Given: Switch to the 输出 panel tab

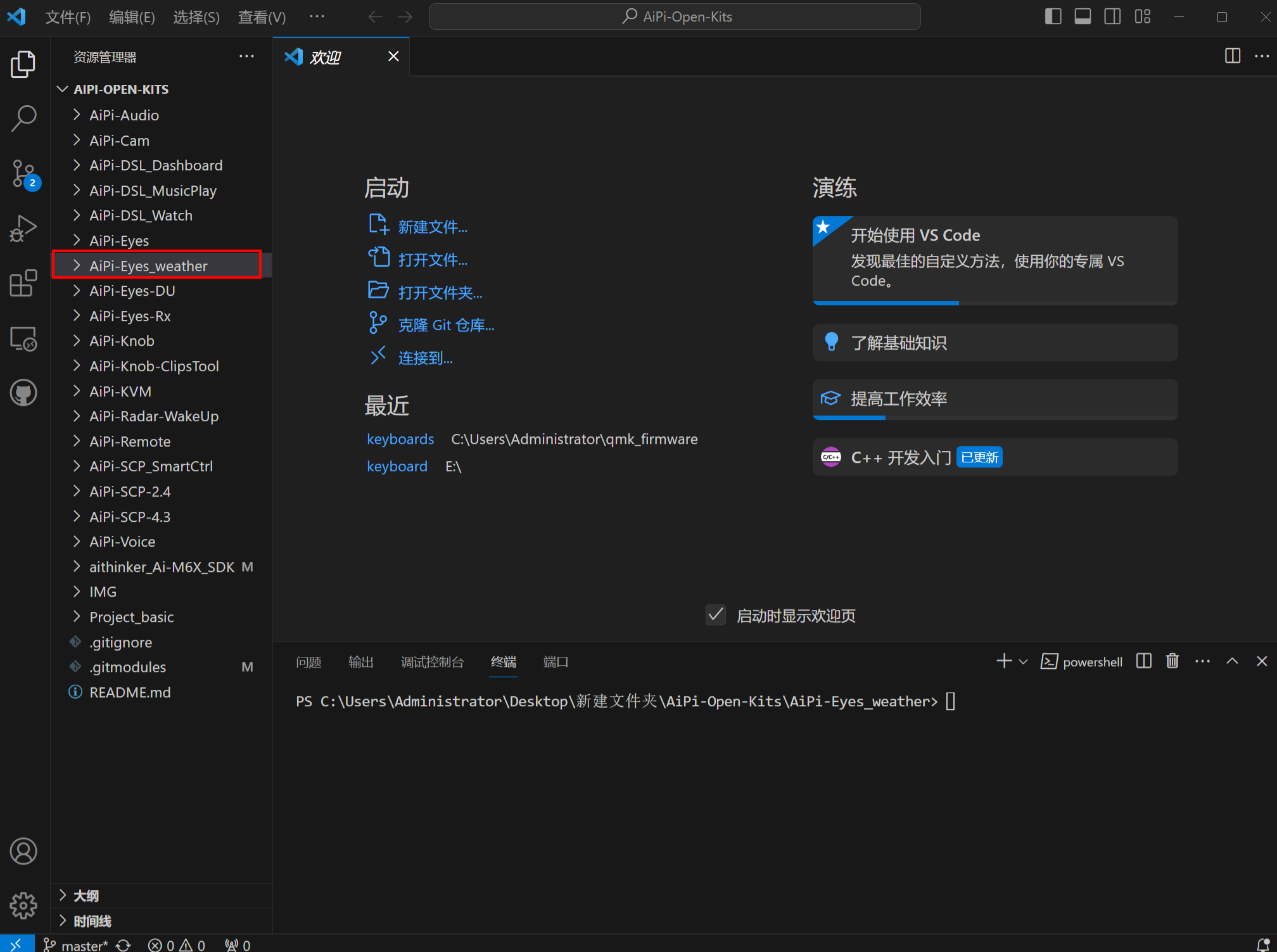Looking at the screenshot, I should pos(361,662).
